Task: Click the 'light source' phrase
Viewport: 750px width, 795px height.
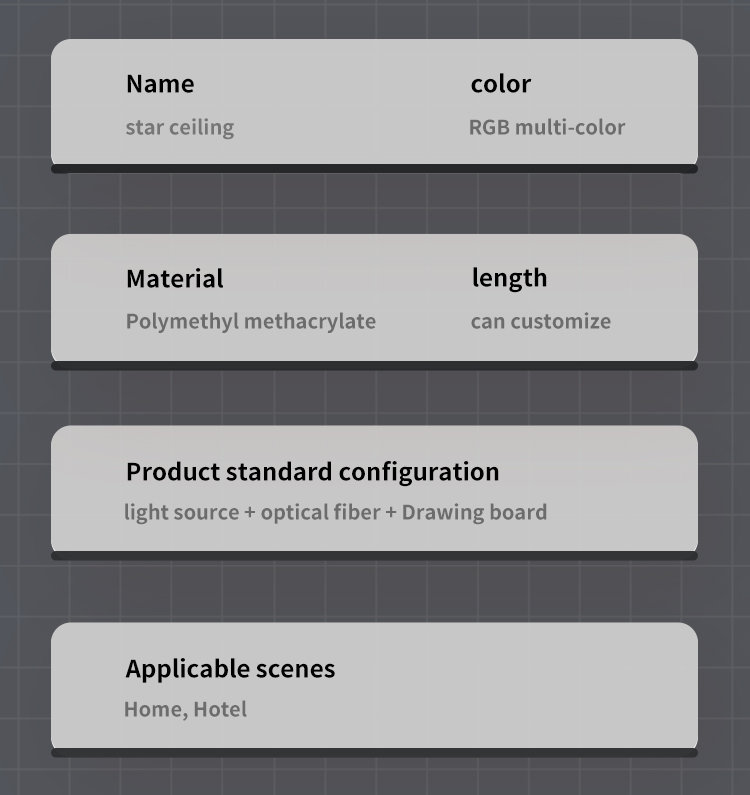Action: (181, 513)
